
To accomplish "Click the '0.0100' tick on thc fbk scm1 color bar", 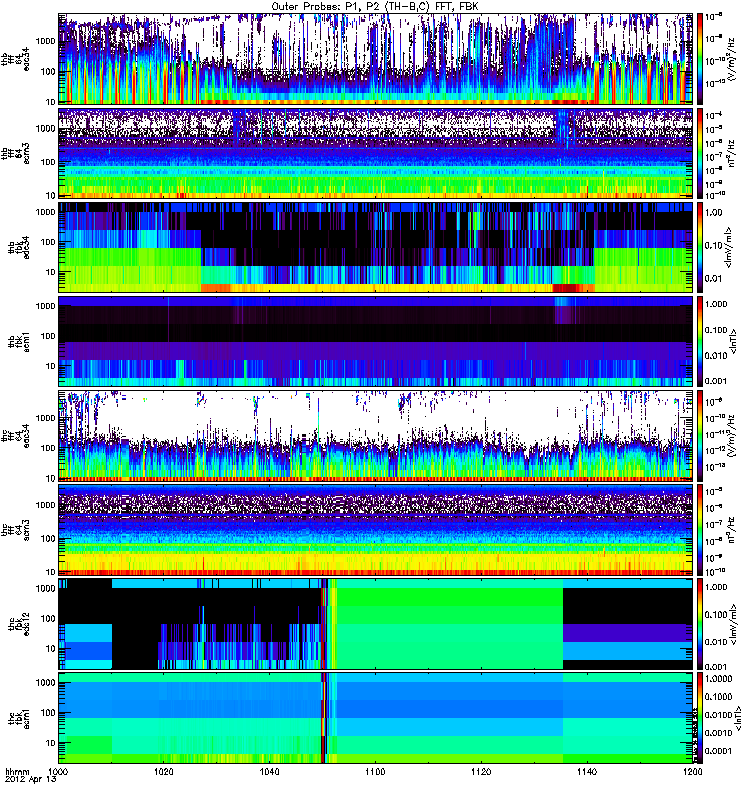I will pos(719,715).
